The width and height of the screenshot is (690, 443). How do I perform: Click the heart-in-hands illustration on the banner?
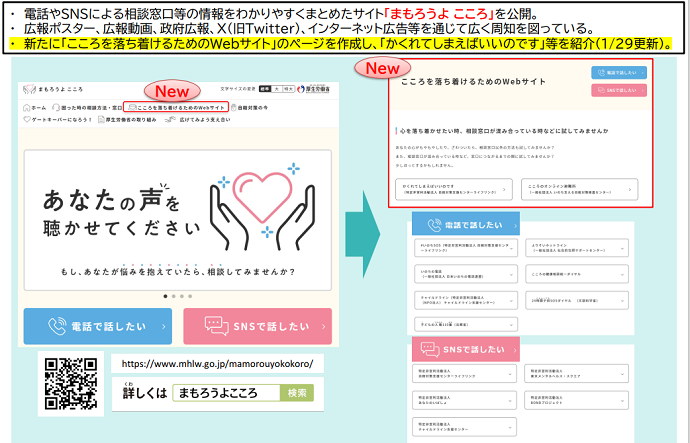click(262, 206)
